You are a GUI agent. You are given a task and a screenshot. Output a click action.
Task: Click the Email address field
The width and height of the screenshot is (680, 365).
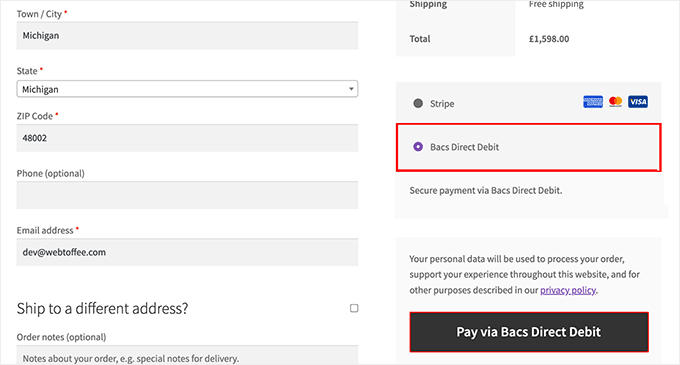[x=187, y=252]
